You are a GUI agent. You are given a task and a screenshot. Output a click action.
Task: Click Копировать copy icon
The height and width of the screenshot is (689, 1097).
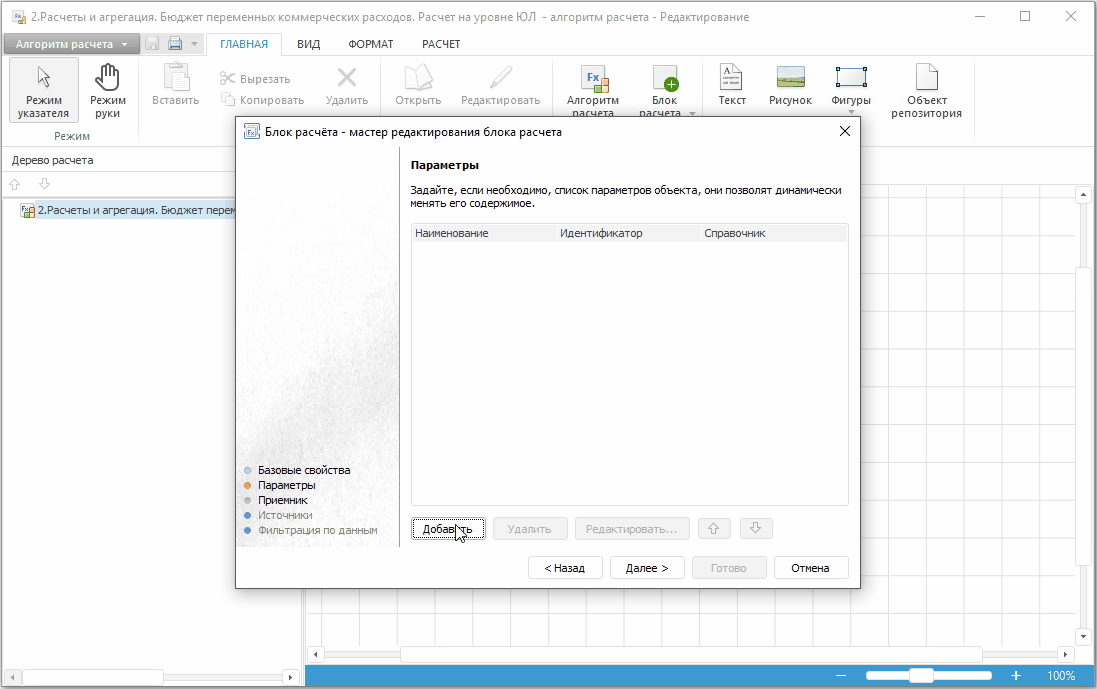coord(227,99)
